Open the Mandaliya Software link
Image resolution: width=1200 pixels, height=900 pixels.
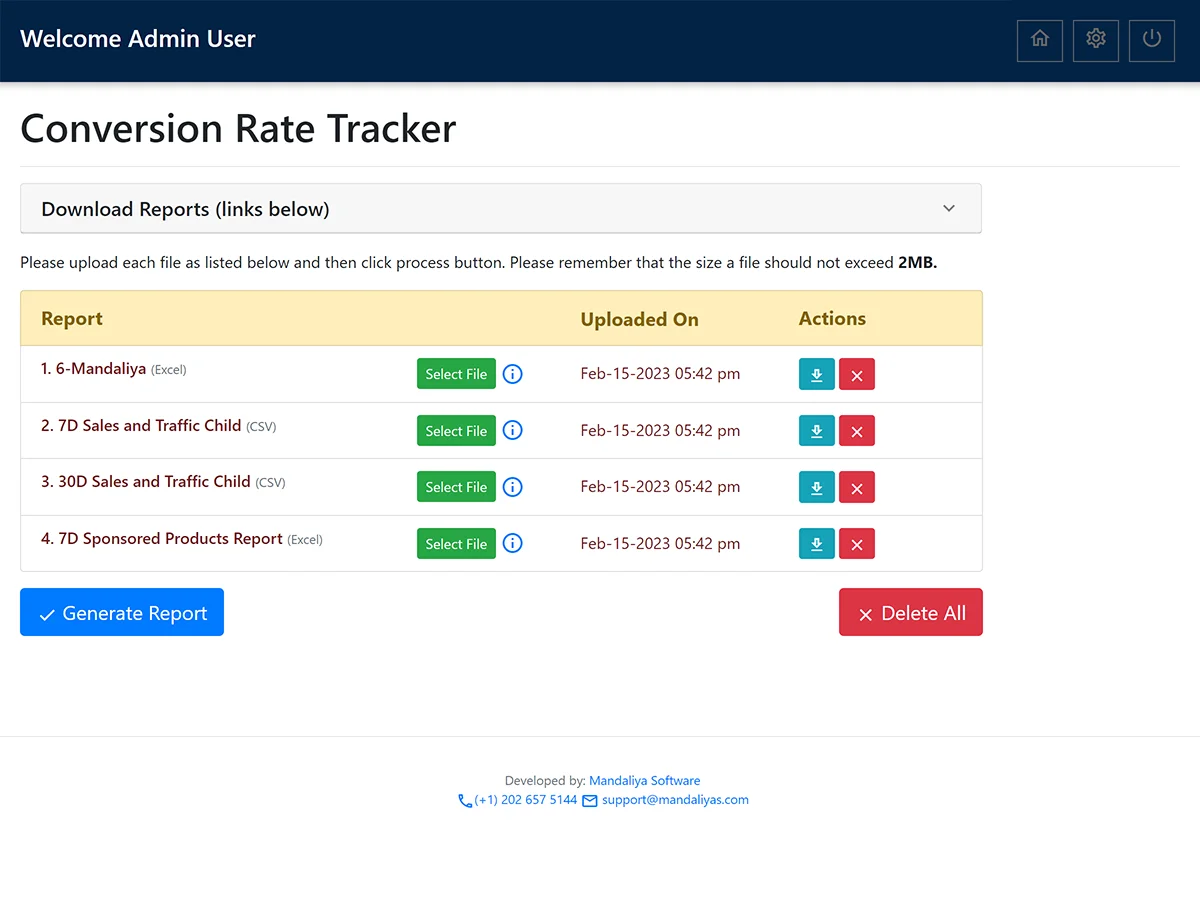tap(645, 781)
